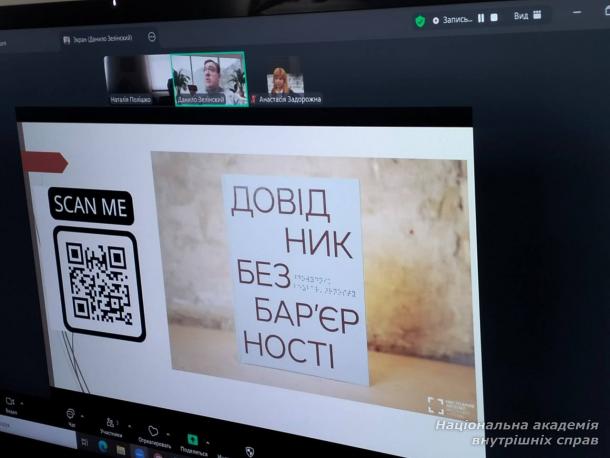The width and height of the screenshot is (610, 458).
Task: Open the Отреагировать reactions heart
Action: 154,436
